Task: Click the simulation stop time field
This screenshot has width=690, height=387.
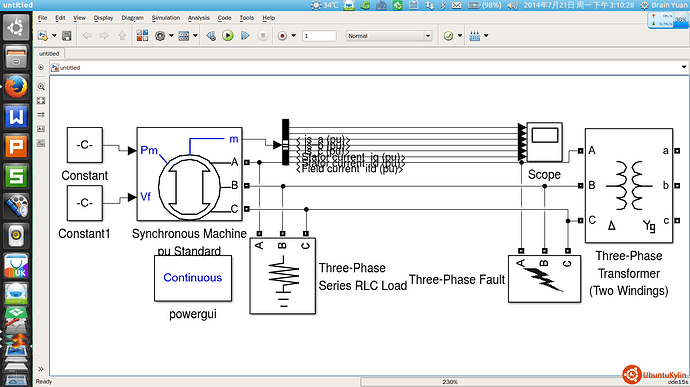Action: [x=319, y=36]
